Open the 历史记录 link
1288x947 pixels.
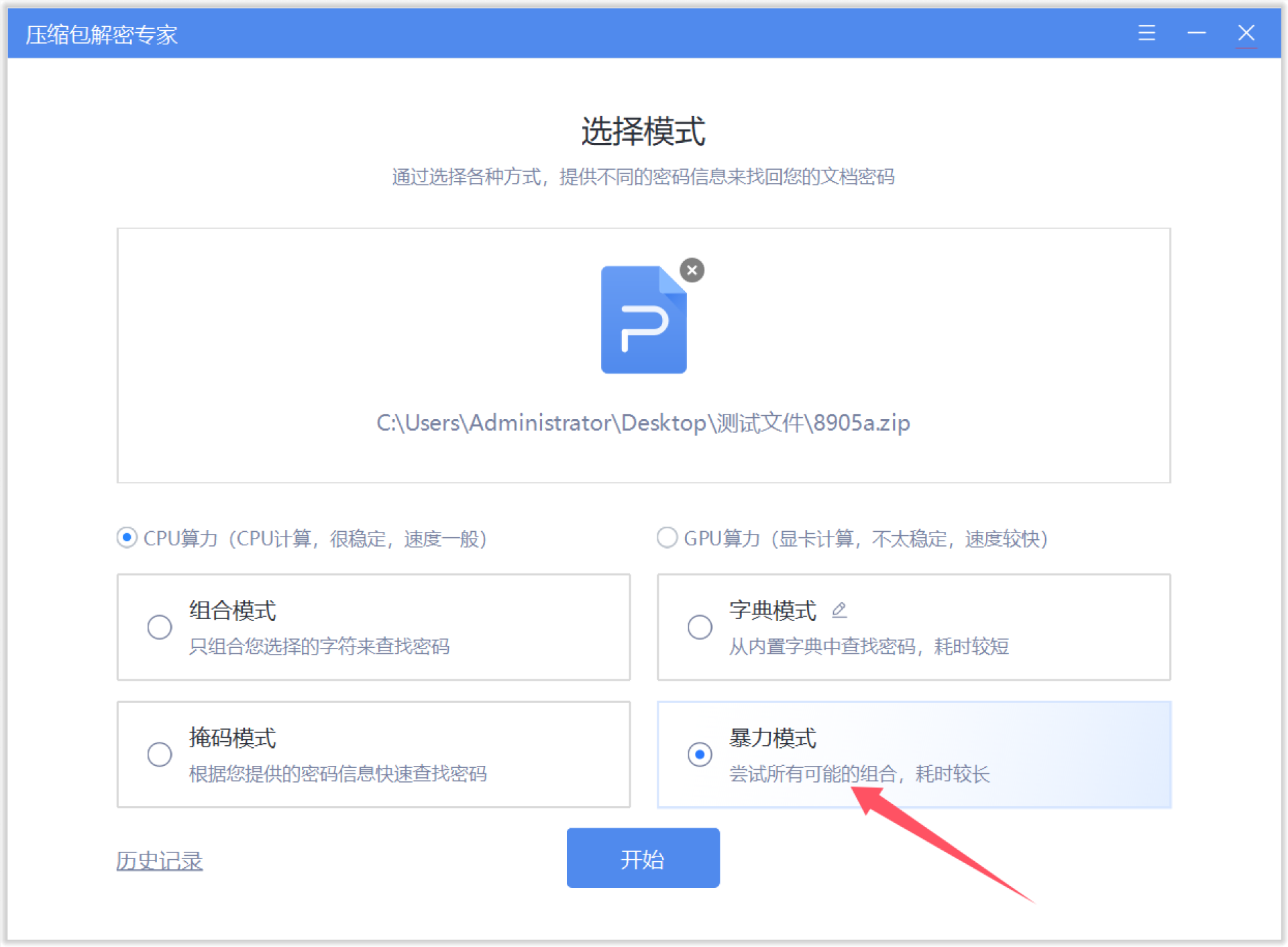[159, 860]
